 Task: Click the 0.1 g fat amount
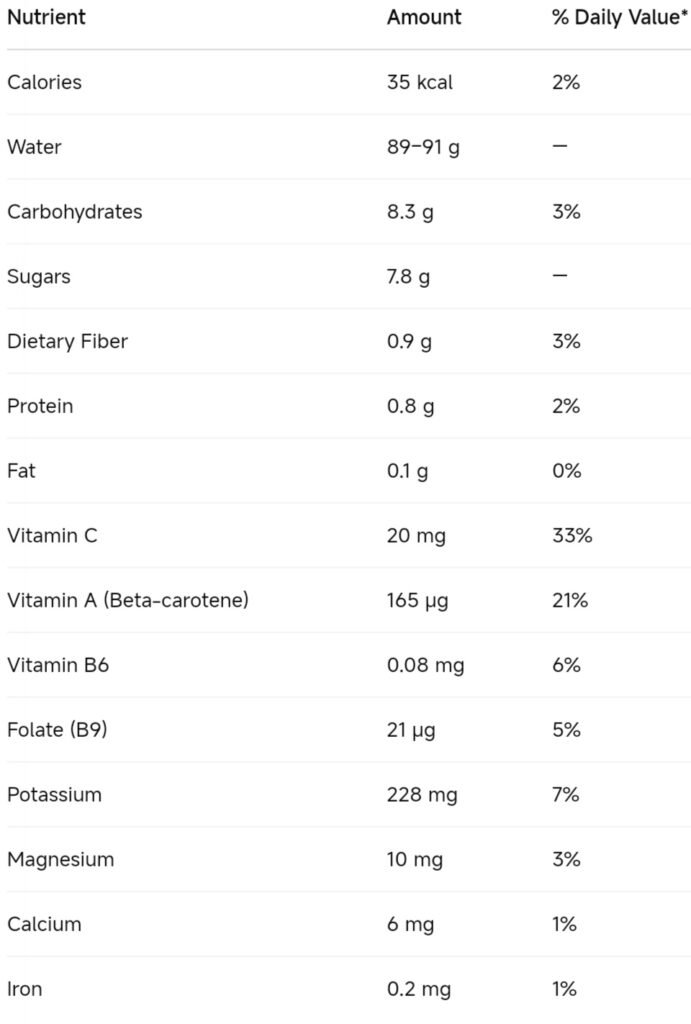click(x=408, y=472)
